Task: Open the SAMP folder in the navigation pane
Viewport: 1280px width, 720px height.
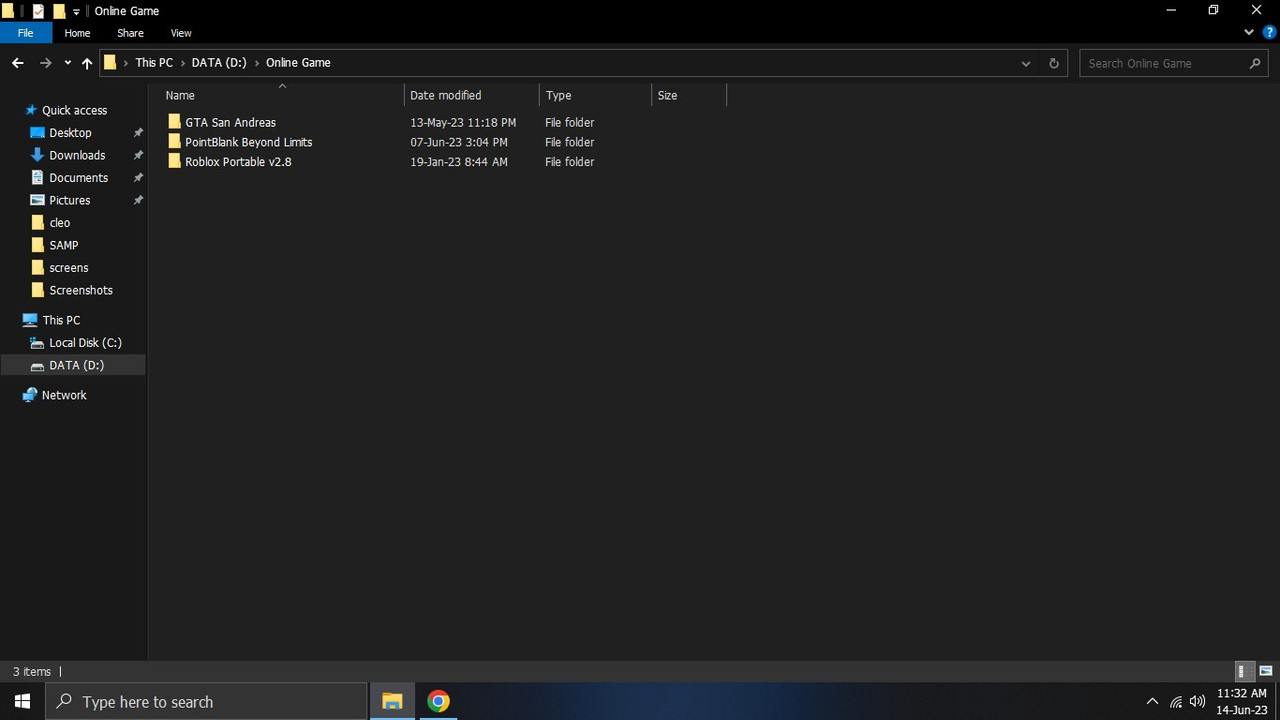Action: pyautogui.click(x=63, y=245)
